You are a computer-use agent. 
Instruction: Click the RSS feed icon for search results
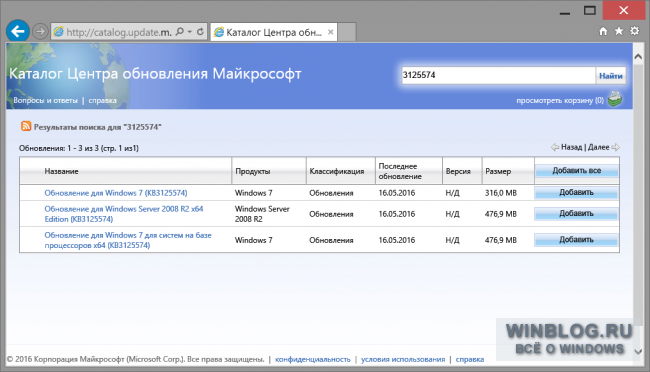(26, 126)
